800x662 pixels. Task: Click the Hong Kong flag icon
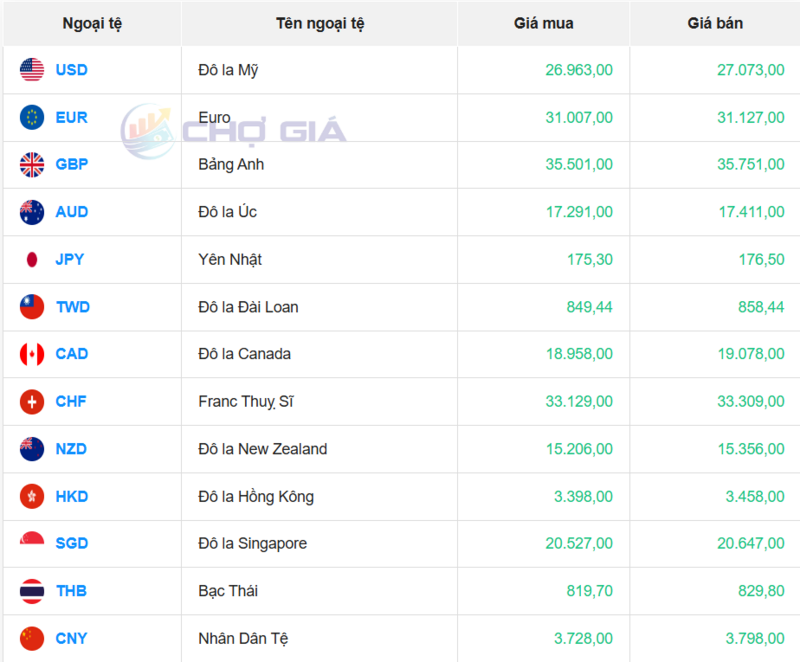click(32, 496)
